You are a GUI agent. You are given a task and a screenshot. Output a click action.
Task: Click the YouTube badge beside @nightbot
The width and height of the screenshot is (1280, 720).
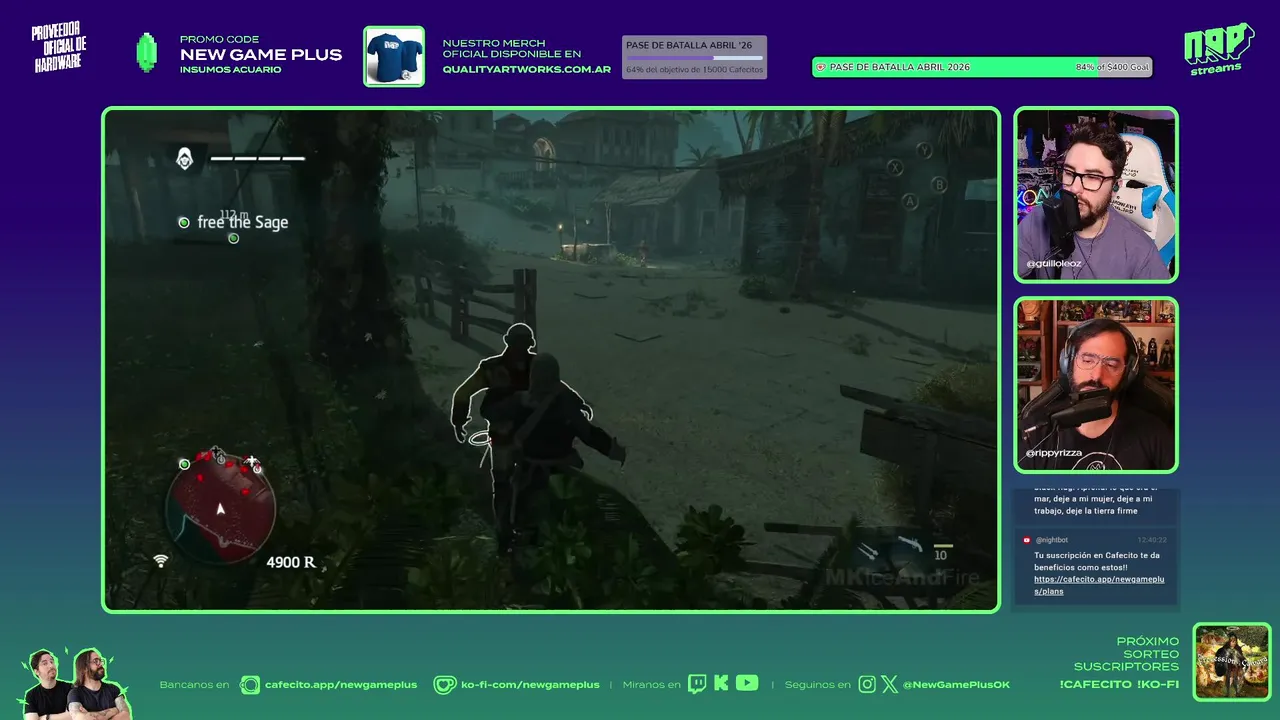1026,540
